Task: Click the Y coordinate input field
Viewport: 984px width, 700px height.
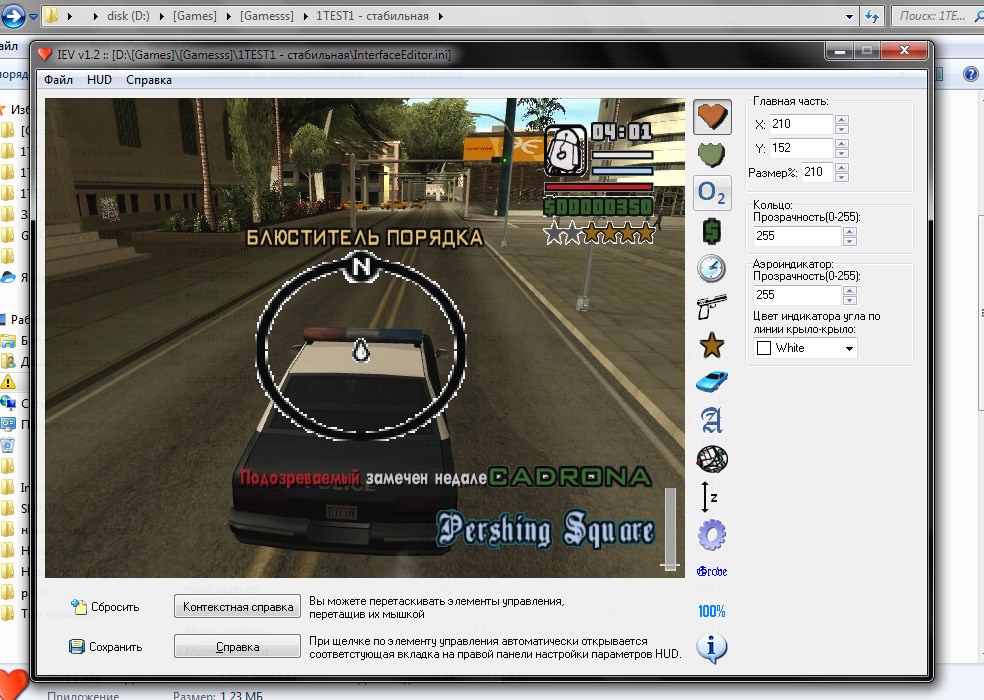Action: 801,148
